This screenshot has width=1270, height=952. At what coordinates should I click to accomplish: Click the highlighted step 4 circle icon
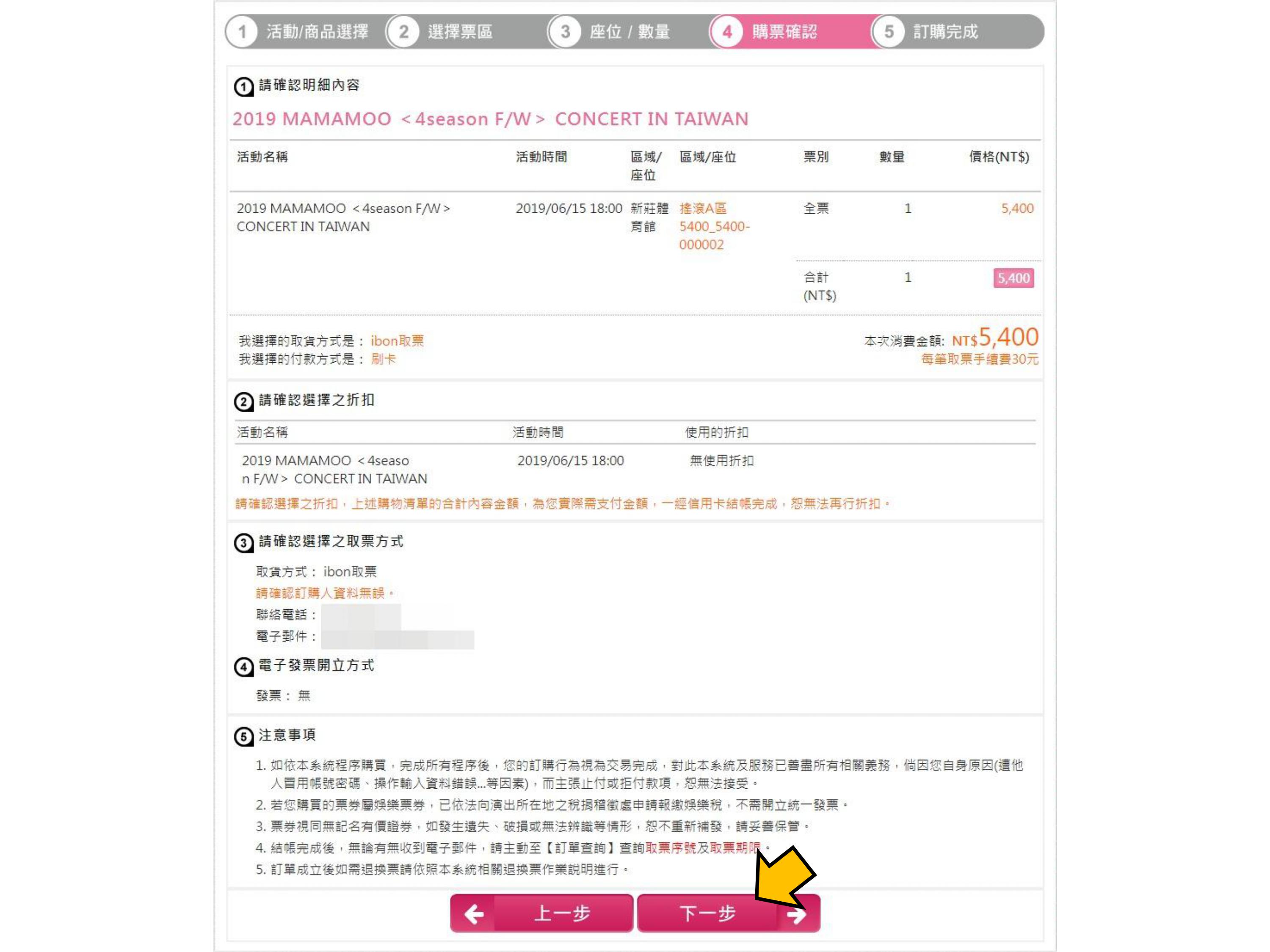(x=727, y=32)
